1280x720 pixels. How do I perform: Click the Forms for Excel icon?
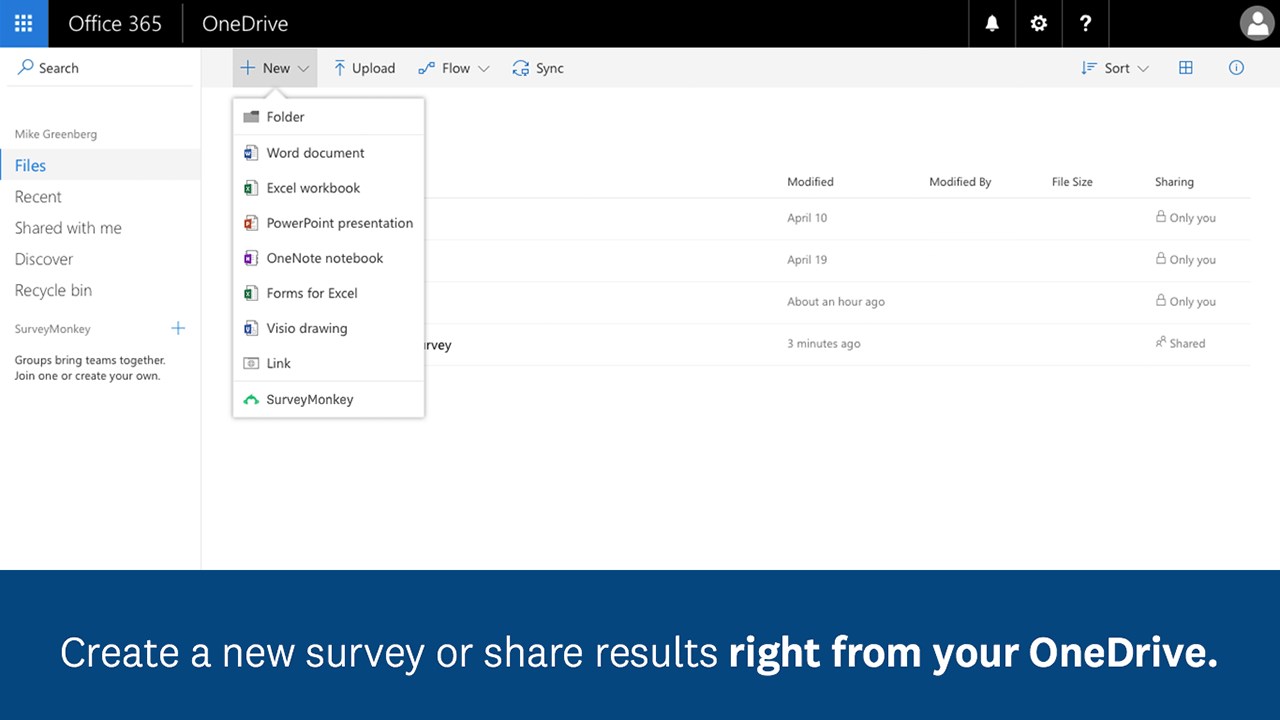(251, 293)
